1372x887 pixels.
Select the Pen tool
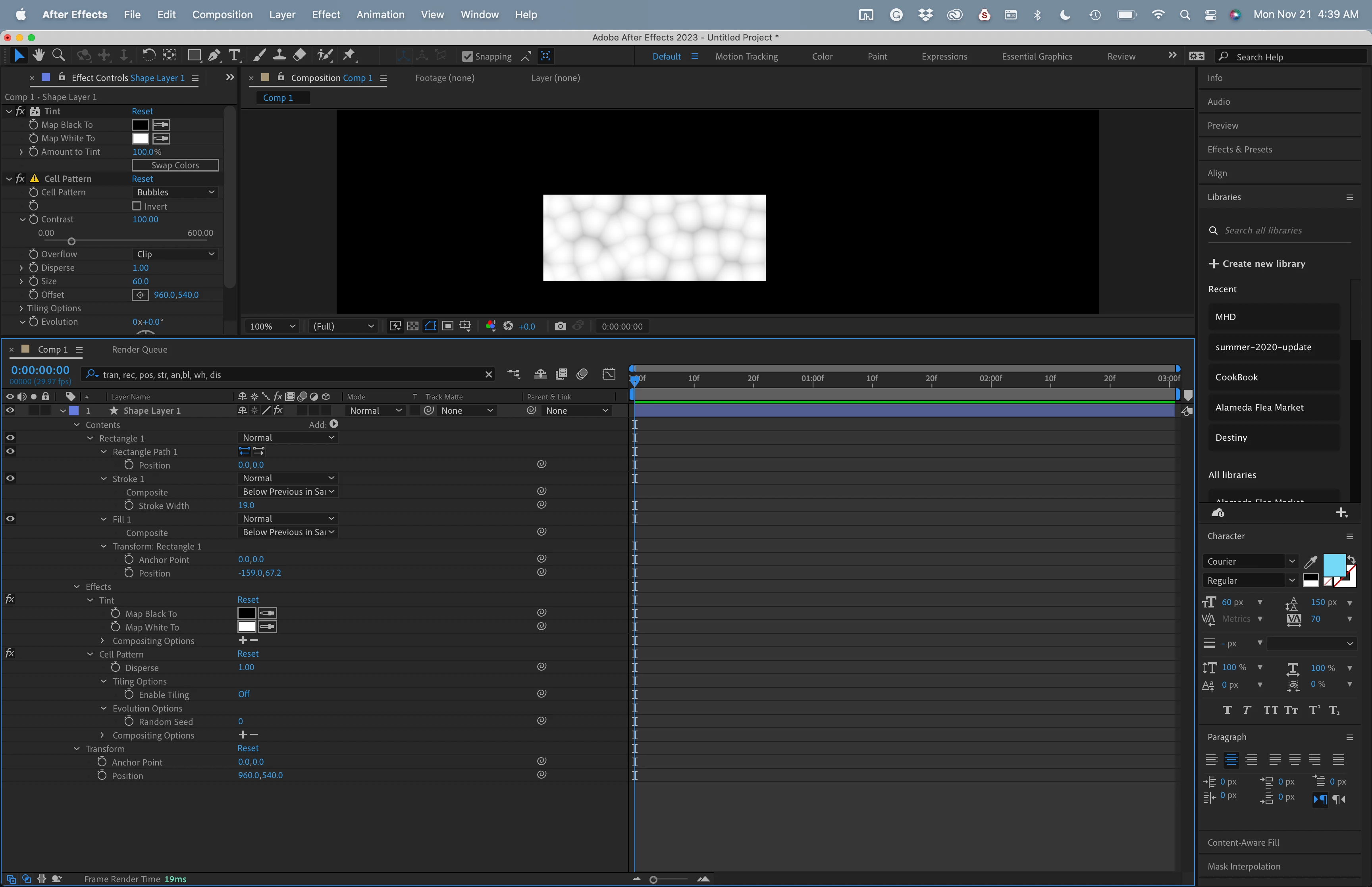[214, 55]
